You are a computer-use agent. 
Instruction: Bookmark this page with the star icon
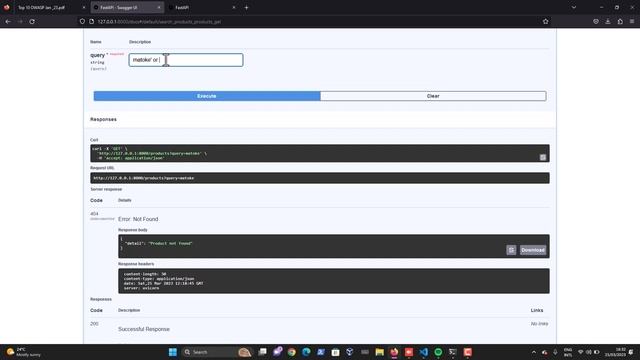tap(545, 22)
